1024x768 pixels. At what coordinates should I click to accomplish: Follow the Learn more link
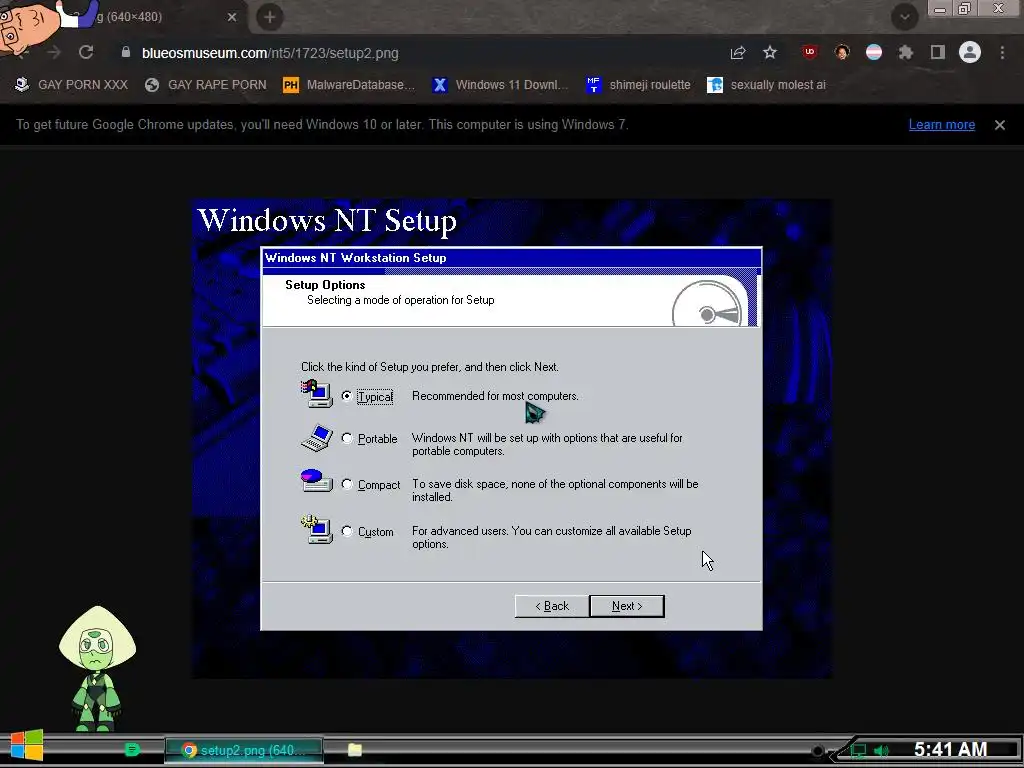pos(942,125)
